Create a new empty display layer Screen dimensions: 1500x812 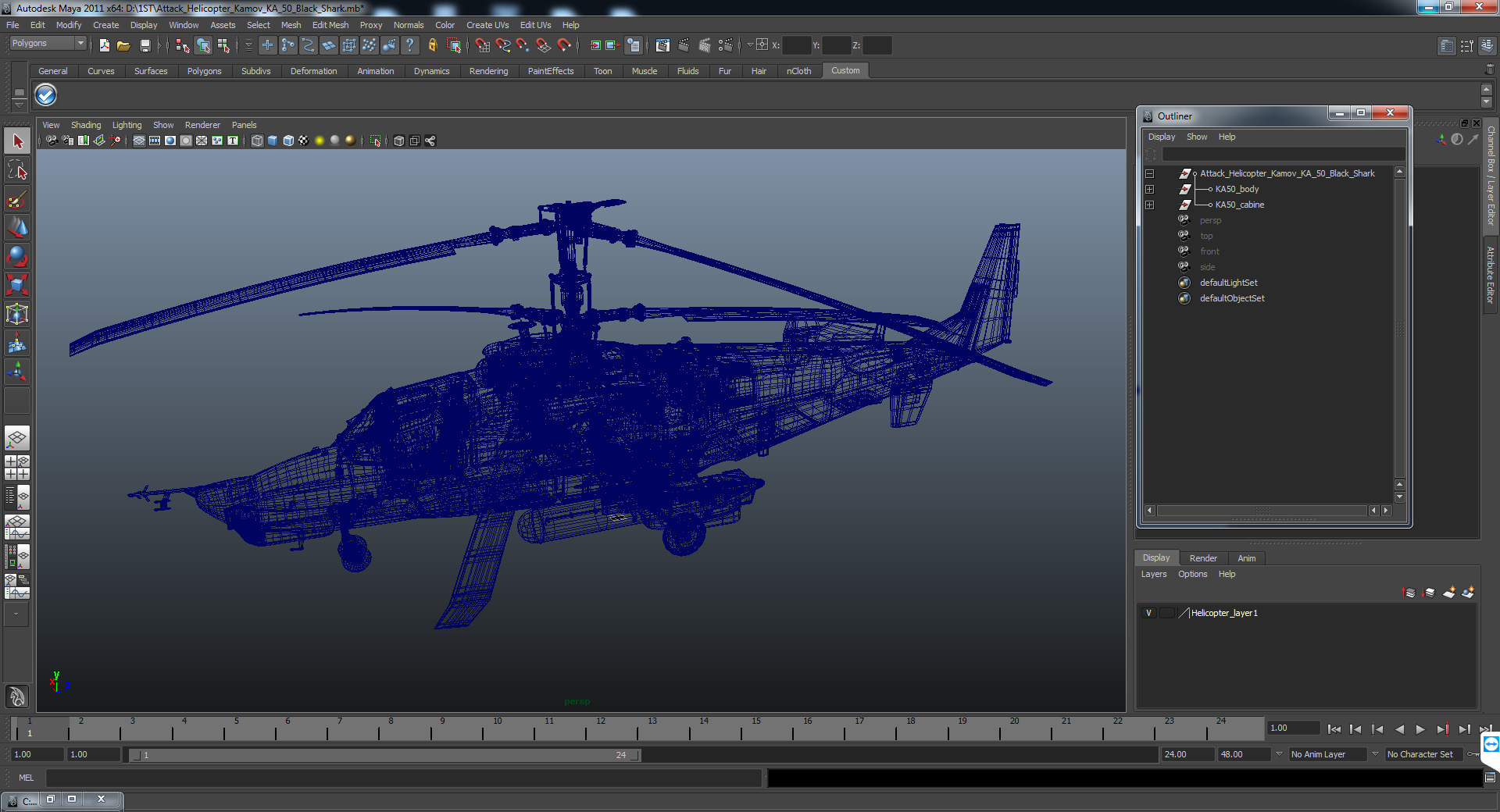pyautogui.click(x=1449, y=593)
